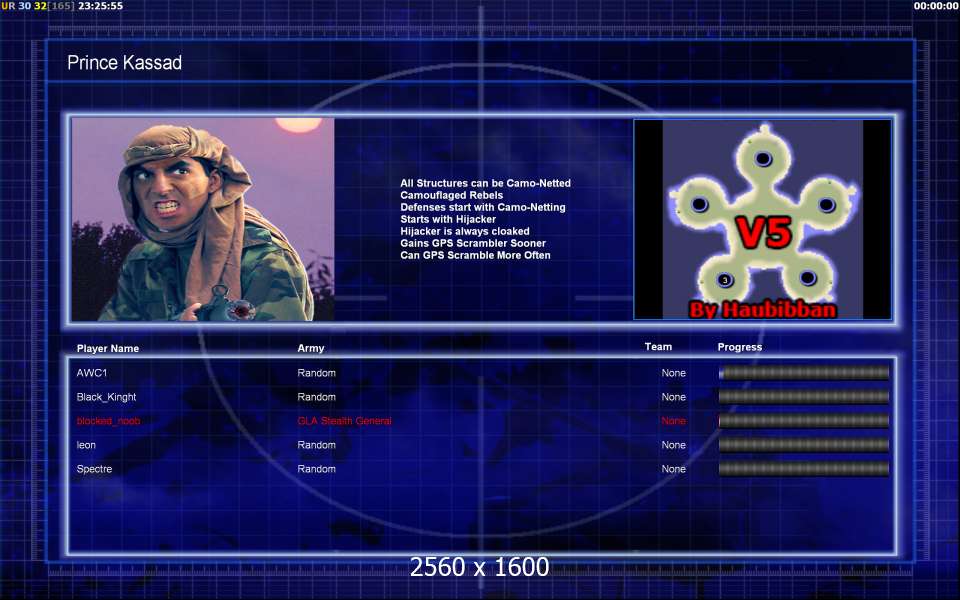Select player name Spectre
The image size is (960, 600).
point(94,469)
